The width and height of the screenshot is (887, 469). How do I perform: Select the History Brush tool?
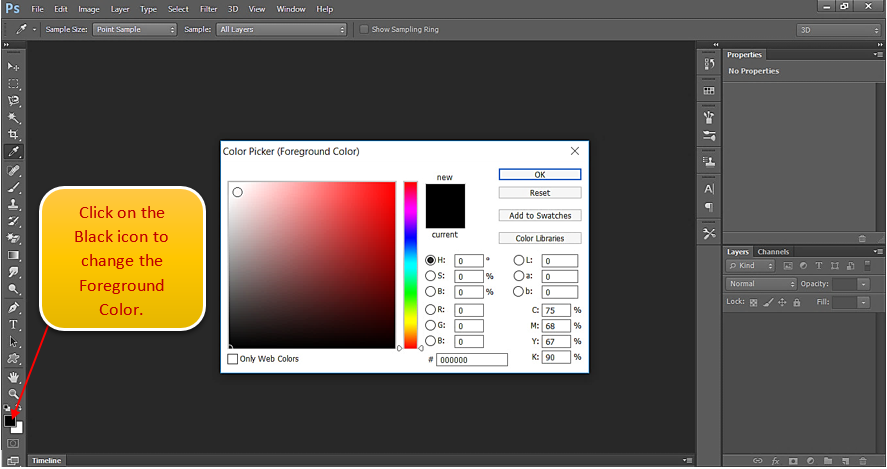coord(13,221)
